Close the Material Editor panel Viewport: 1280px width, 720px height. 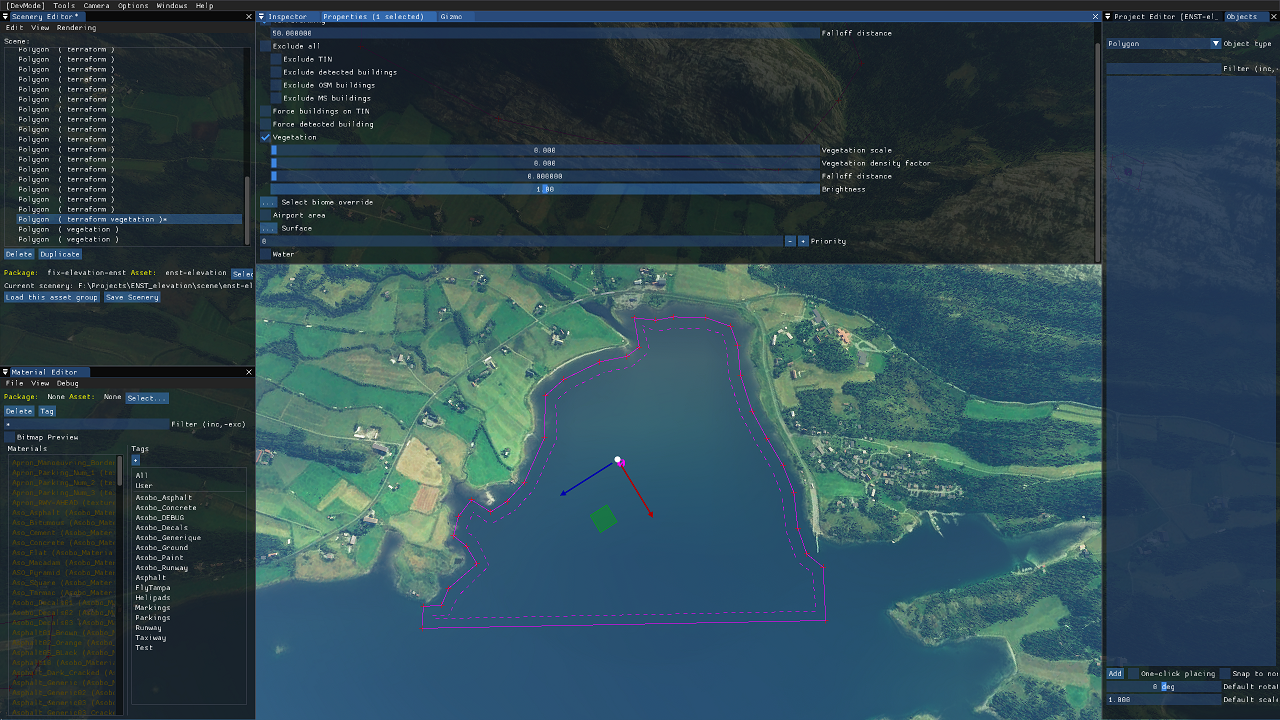tap(249, 372)
